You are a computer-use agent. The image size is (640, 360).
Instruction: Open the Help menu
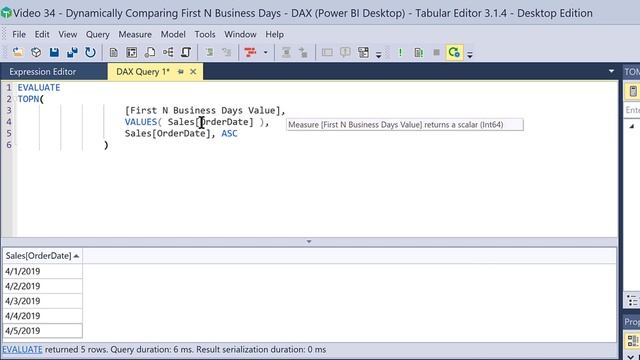coord(275,34)
